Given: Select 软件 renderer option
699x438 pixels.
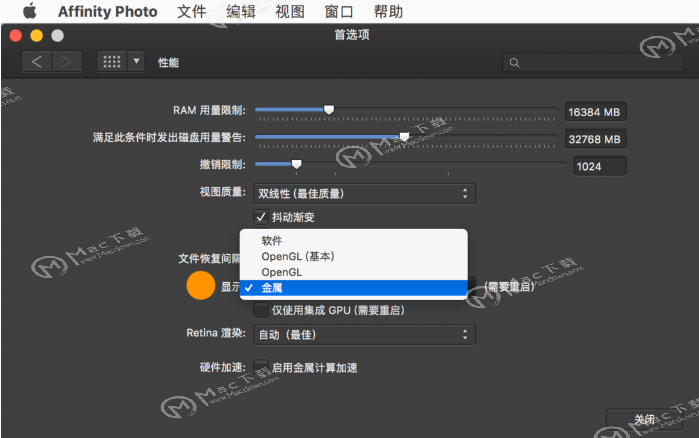Looking at the screenshot, I should click(x=354, y=241).
